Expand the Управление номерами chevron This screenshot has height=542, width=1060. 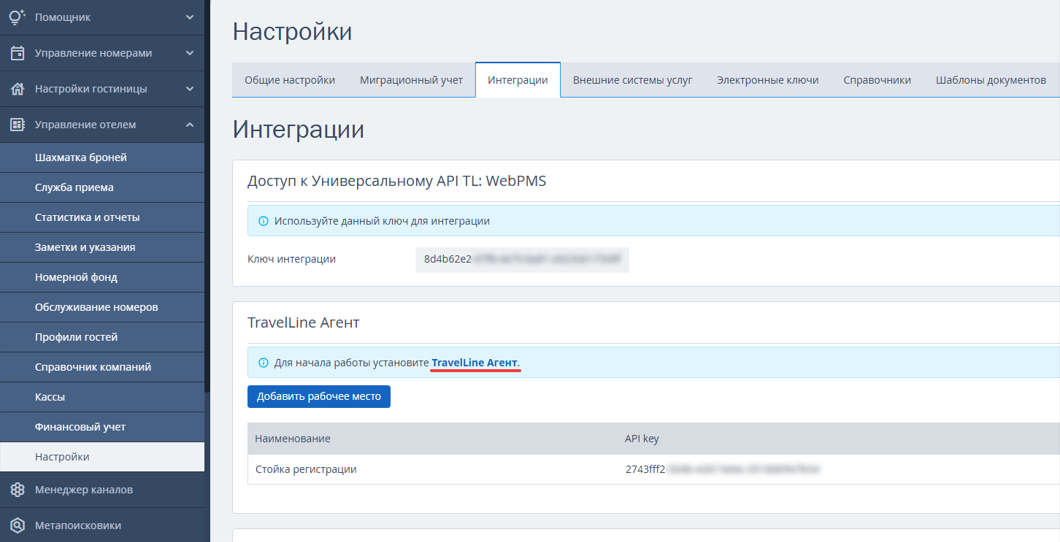[x=190, y=53]
